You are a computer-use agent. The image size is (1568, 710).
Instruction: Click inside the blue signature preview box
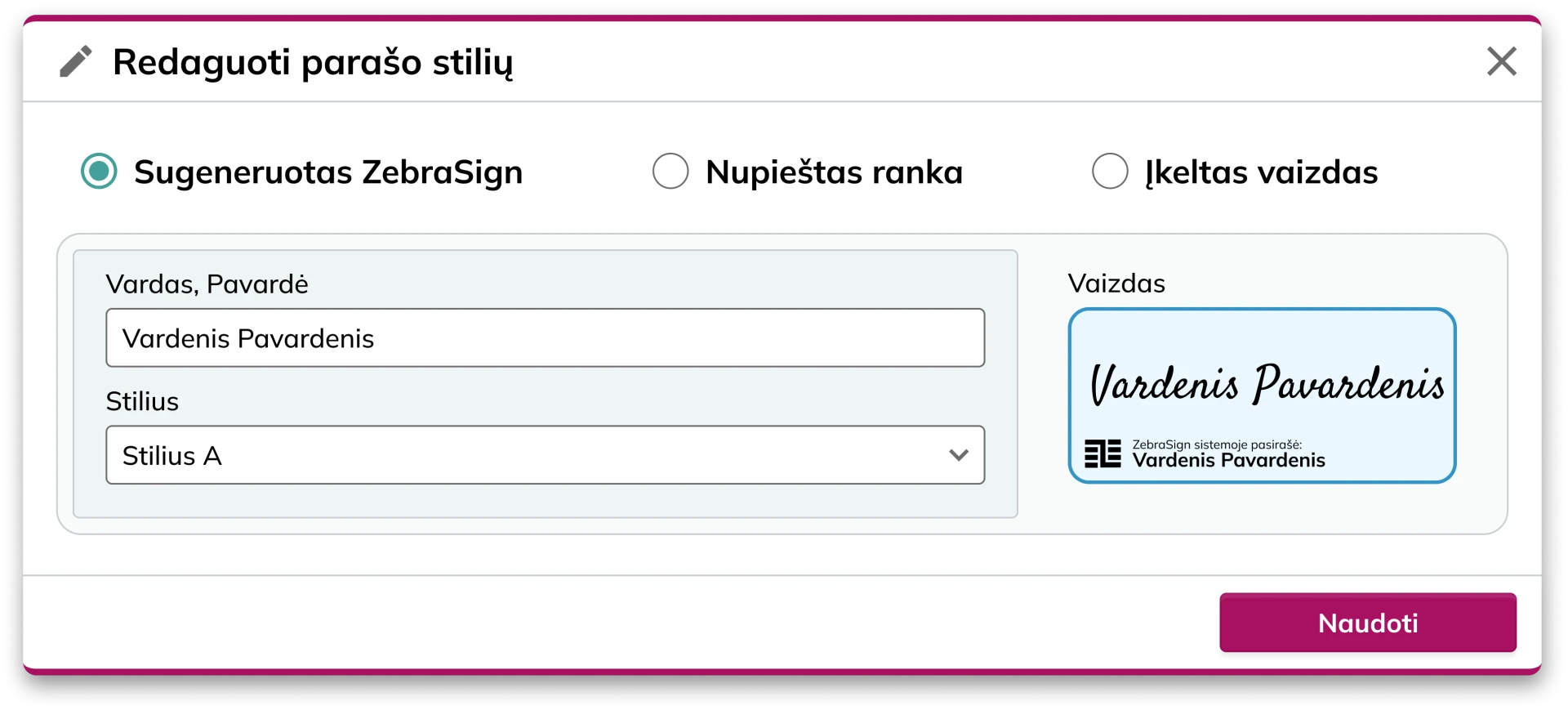coord(1263,395)
